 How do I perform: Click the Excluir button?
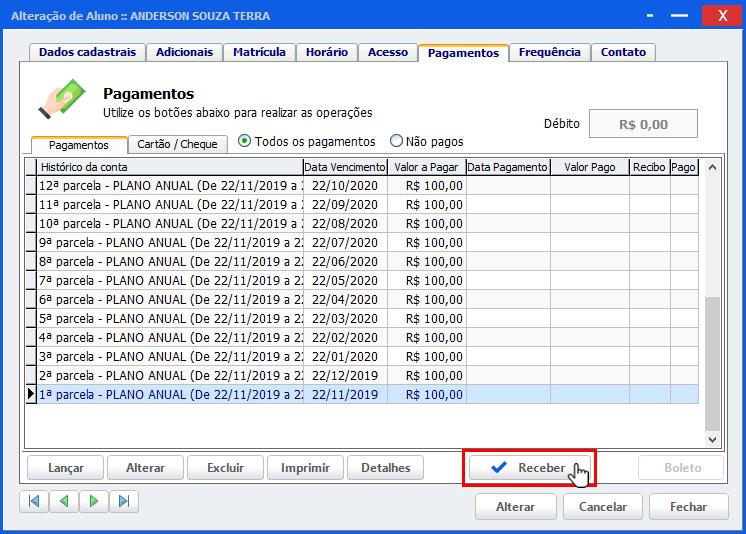pos(226,468)
